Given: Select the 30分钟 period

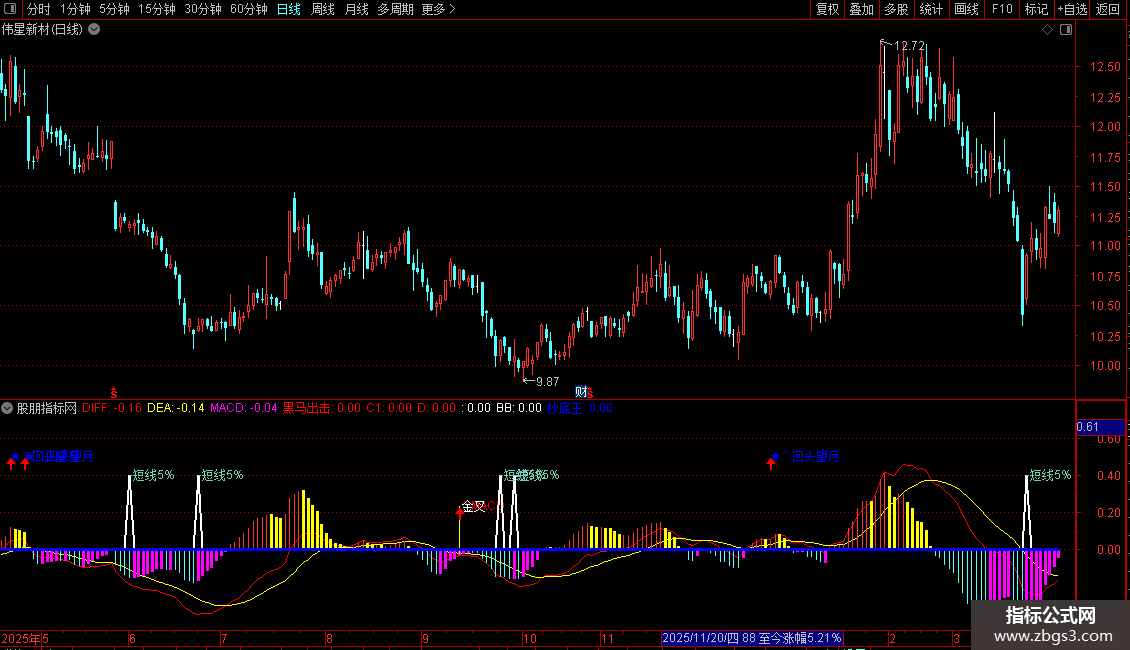Looking at the screenshot, I should click(203, 9).
